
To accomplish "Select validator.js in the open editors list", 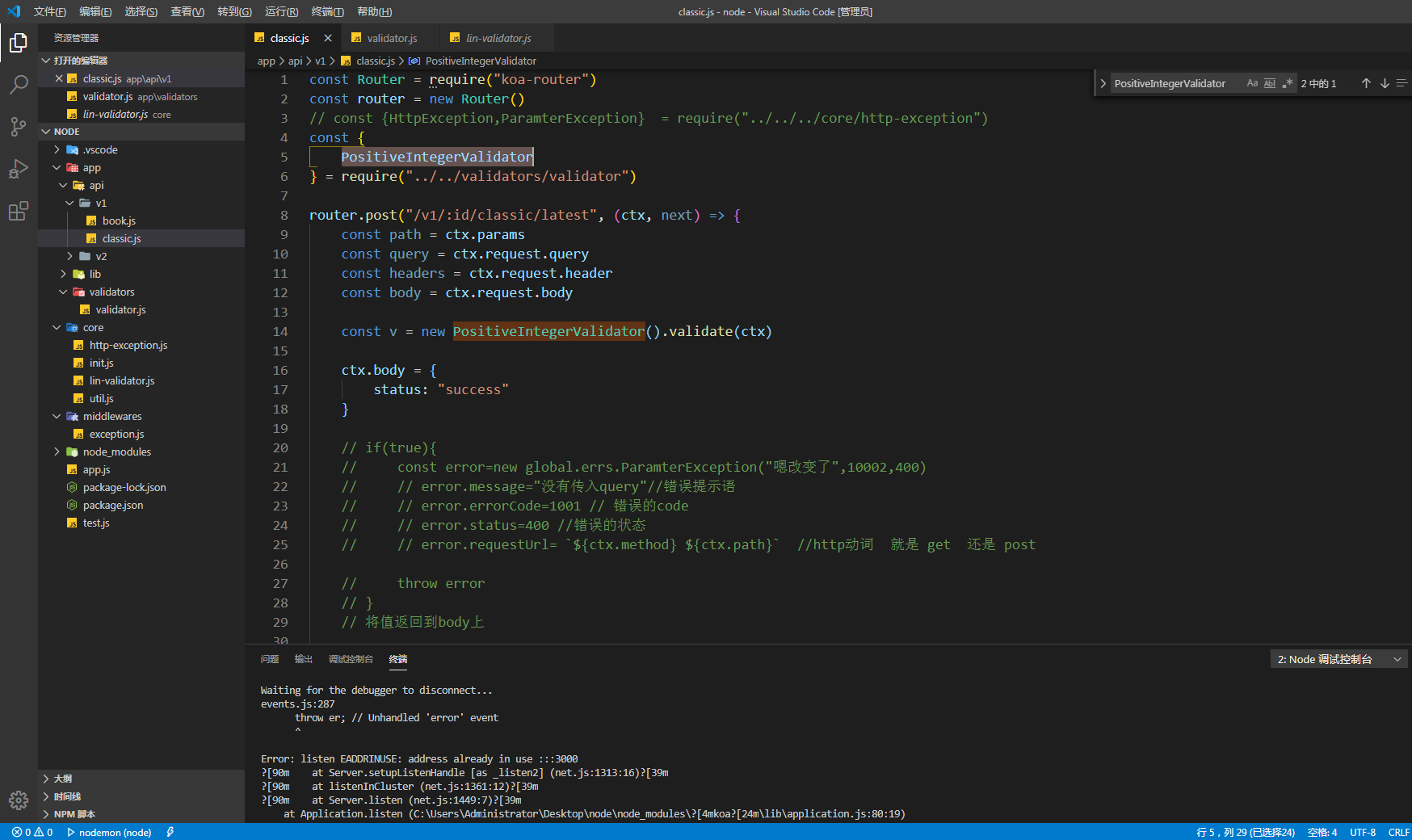I will click(x=141, y=96).
